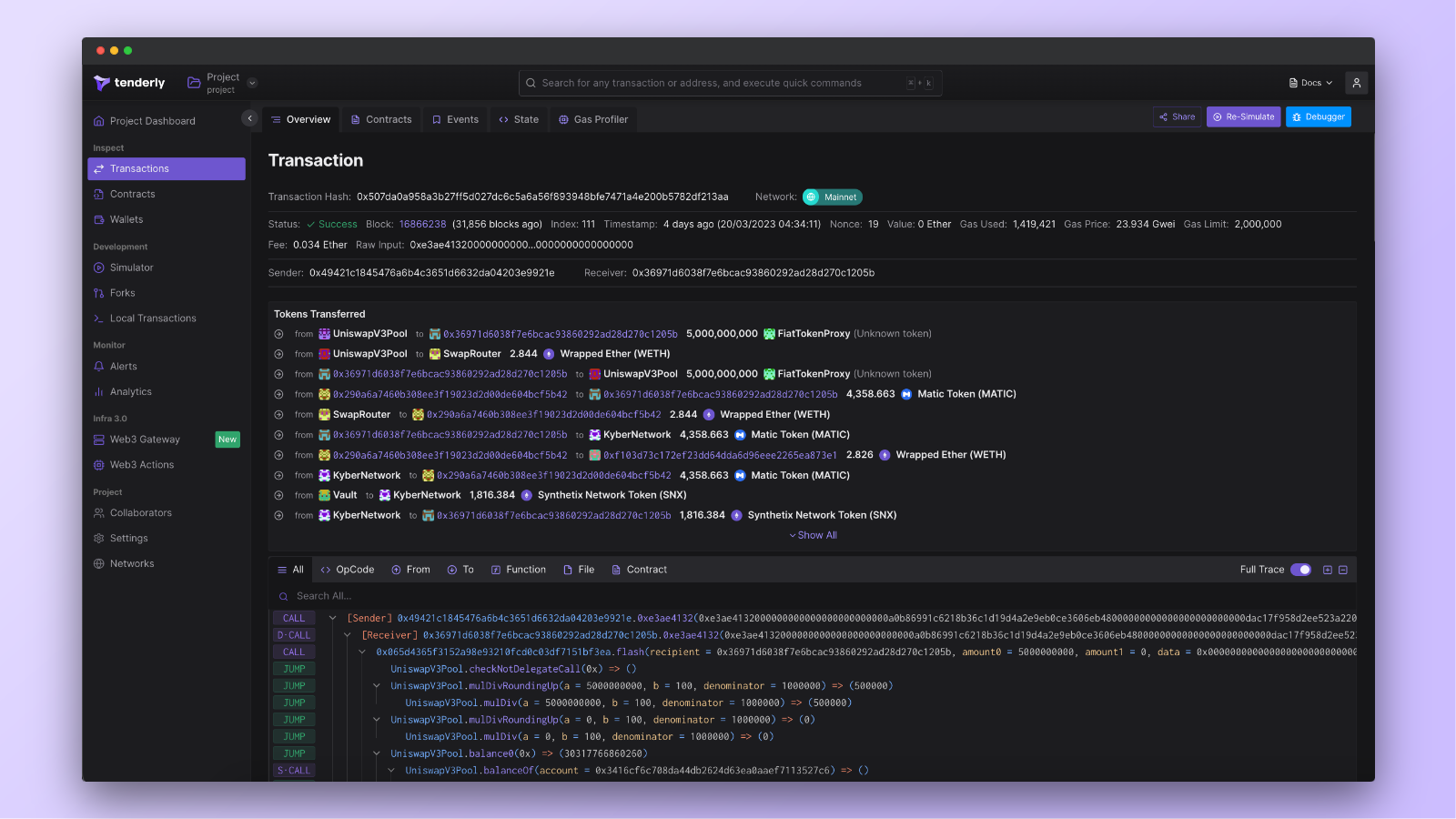The image size is (1456, 819).
Task: Open the Networks section
Action: 132,562
